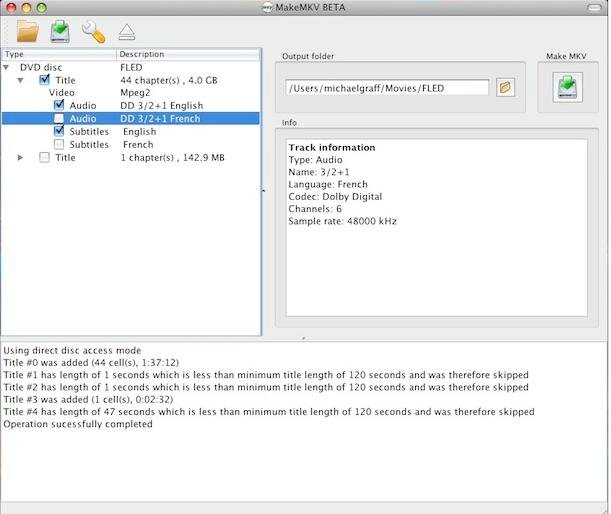This screenshot has height=514, width=611.
Task: Click the '44 chapter(s) , 4.0 GB' text
Action: point(169,80)
